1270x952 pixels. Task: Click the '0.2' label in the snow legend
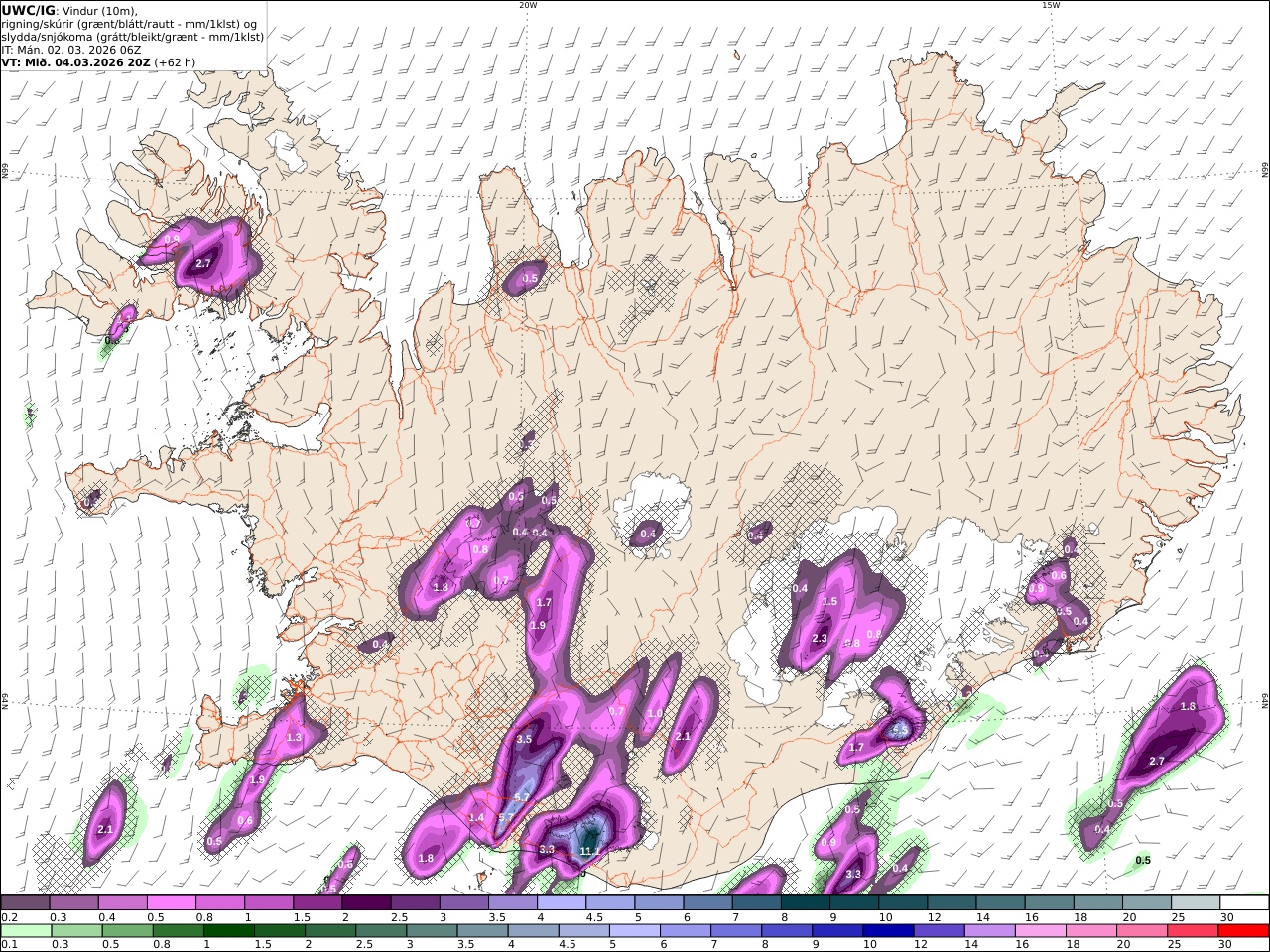click(8, 917)
